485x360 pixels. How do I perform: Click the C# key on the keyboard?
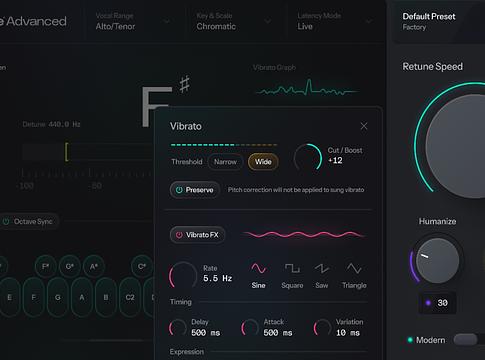142,267
